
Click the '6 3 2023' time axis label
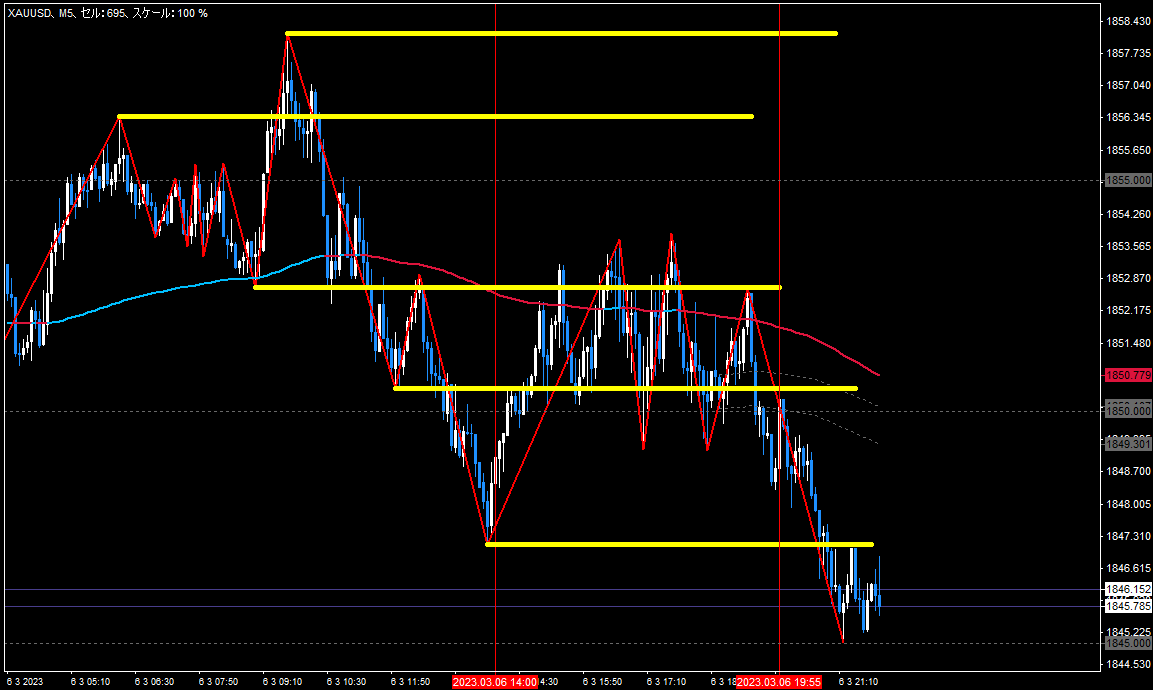[25, 682]
